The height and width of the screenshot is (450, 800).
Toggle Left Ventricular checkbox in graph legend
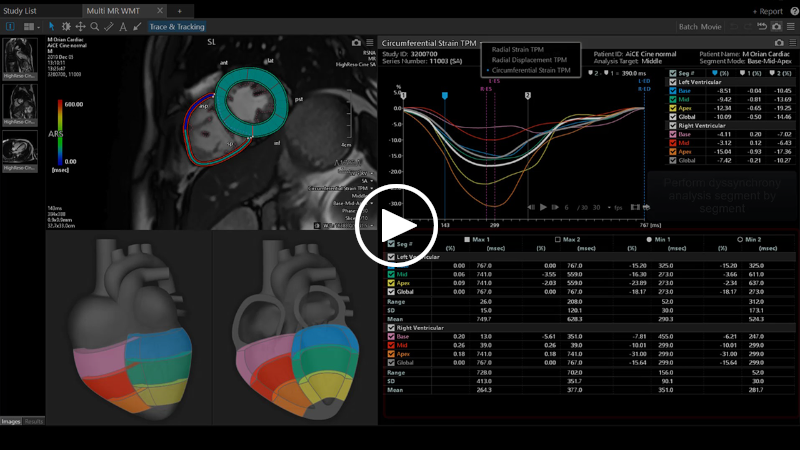point(673,82)
